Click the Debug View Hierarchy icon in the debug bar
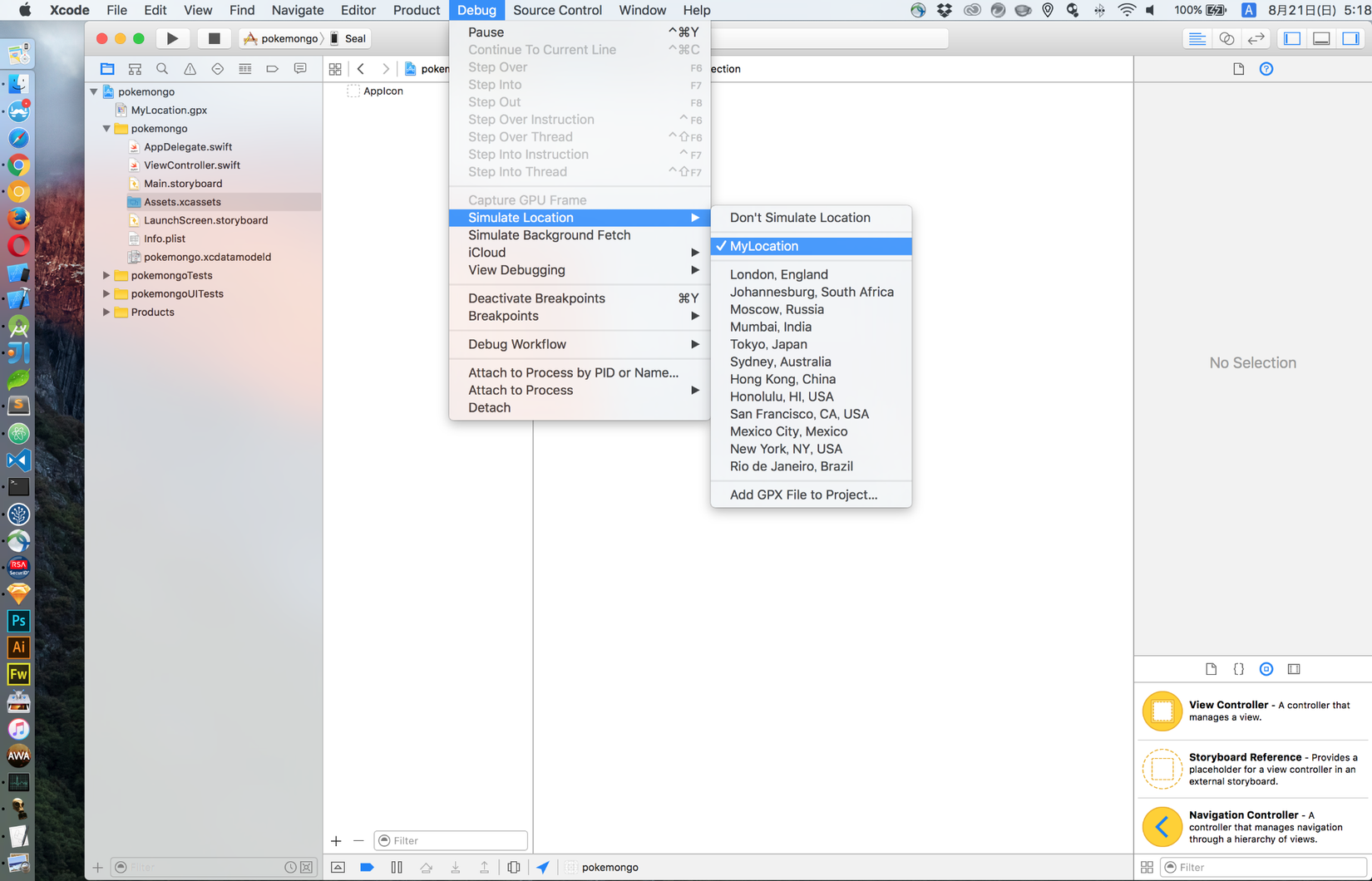1372x881 pixels. (514, 867)
